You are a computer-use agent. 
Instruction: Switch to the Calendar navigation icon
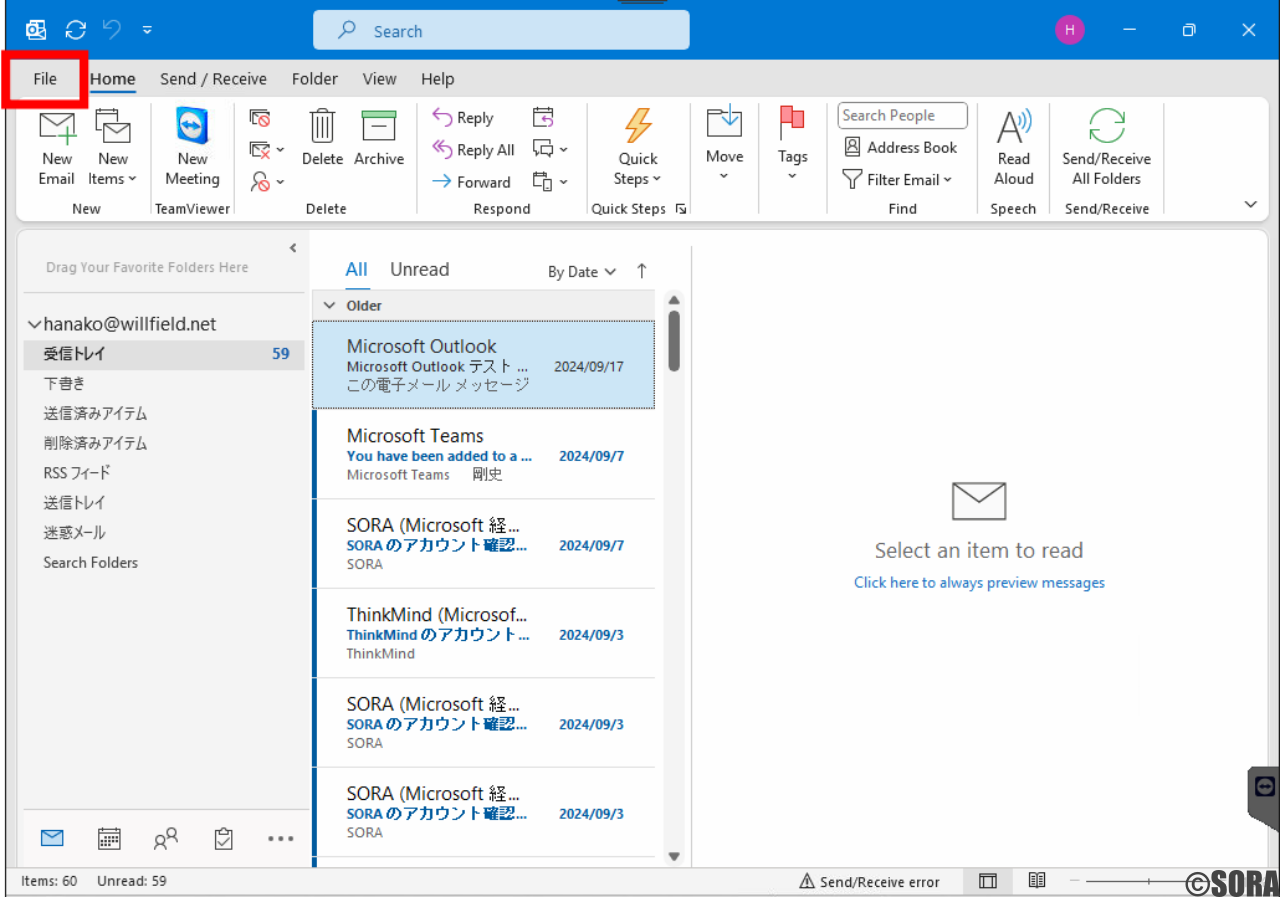[109, 838]
